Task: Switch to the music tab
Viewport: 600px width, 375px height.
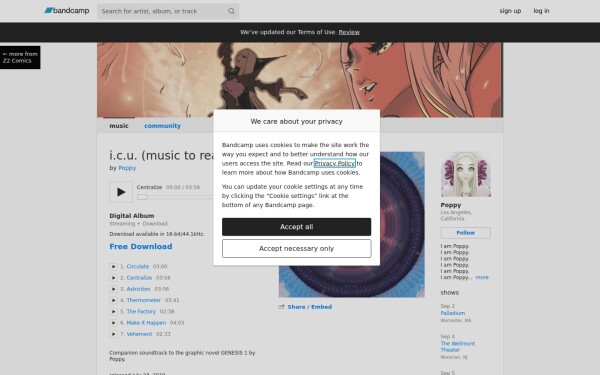Action: coord(119,126)
